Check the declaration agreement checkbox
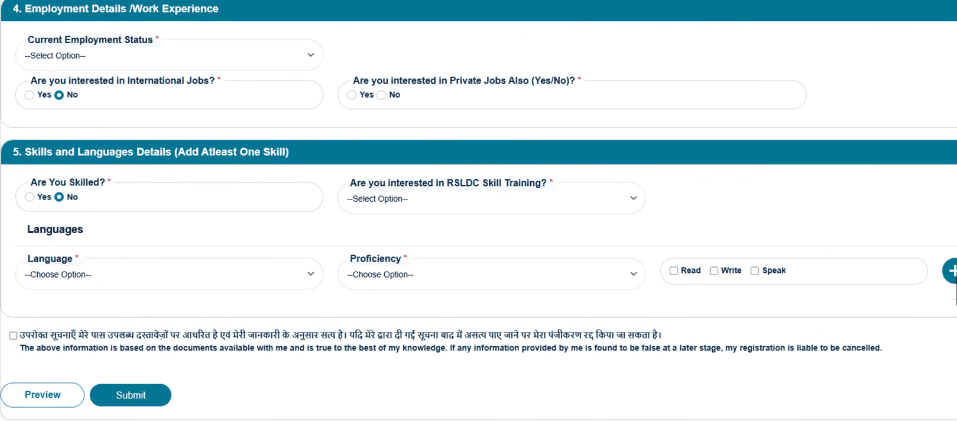Viewport: 957px width, 421px height. point(13,336)
